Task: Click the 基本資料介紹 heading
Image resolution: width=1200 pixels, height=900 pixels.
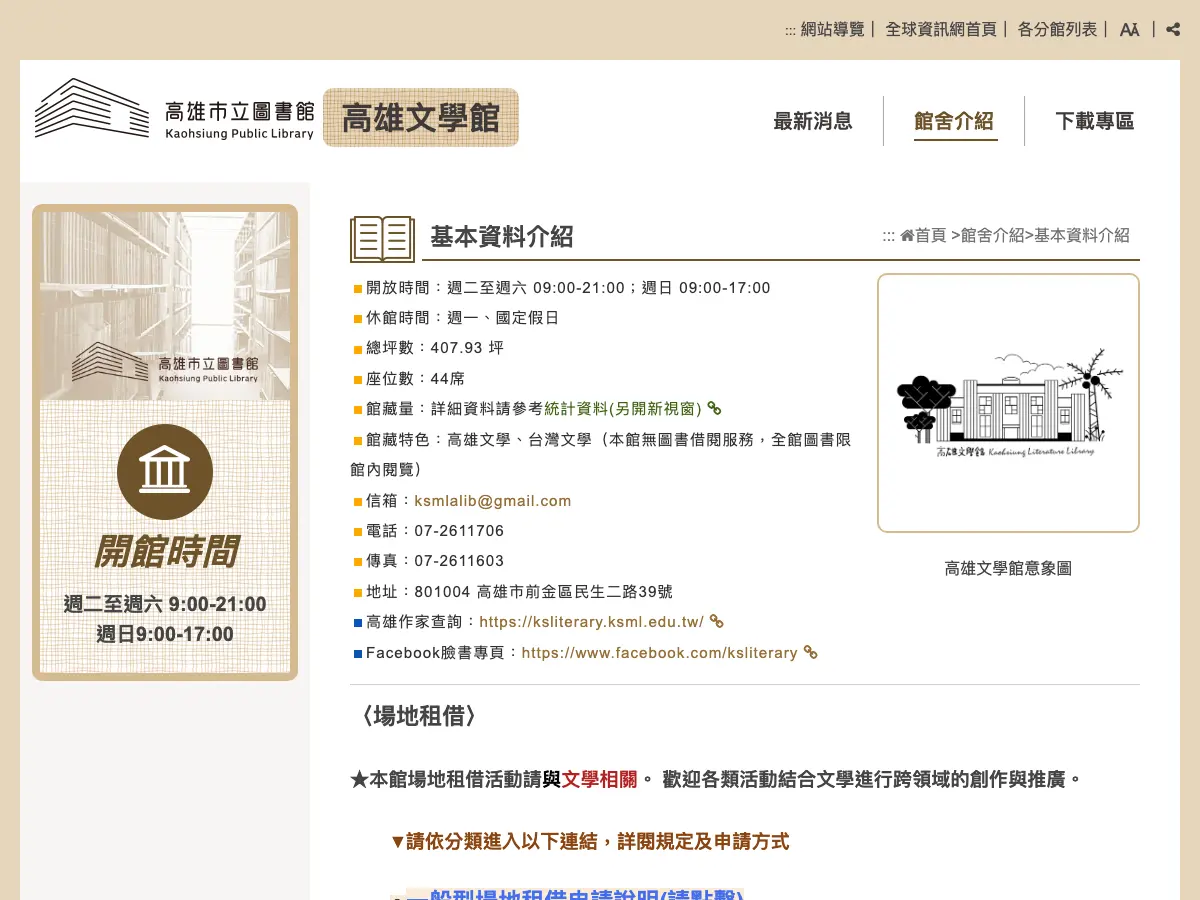Action: tap(502, 237)
